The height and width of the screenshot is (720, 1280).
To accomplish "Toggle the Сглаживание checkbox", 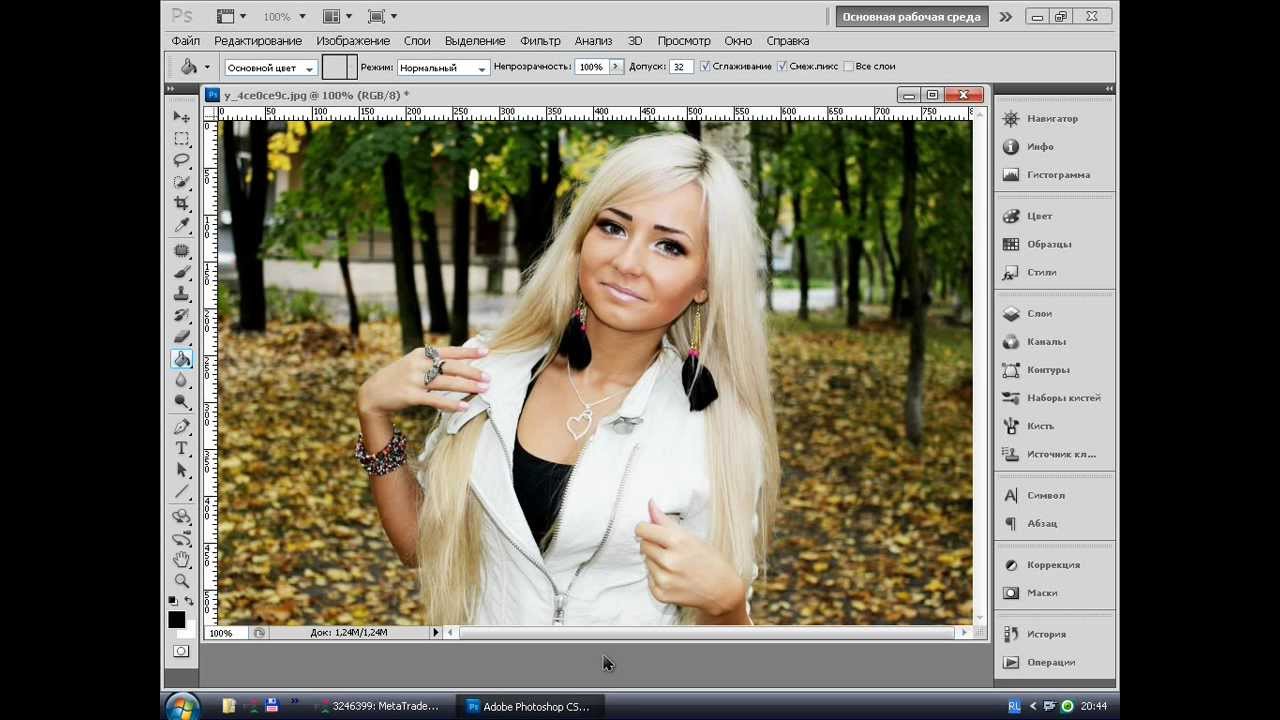I will pos(705,66).
